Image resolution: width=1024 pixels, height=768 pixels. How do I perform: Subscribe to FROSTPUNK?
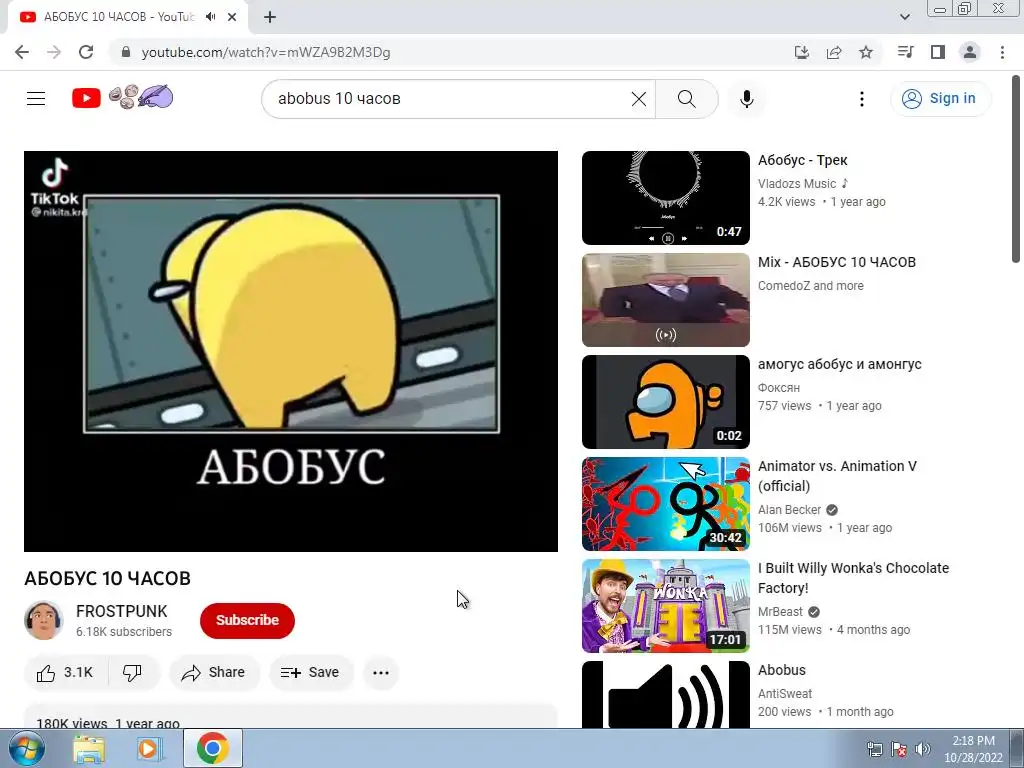(247, 620)
